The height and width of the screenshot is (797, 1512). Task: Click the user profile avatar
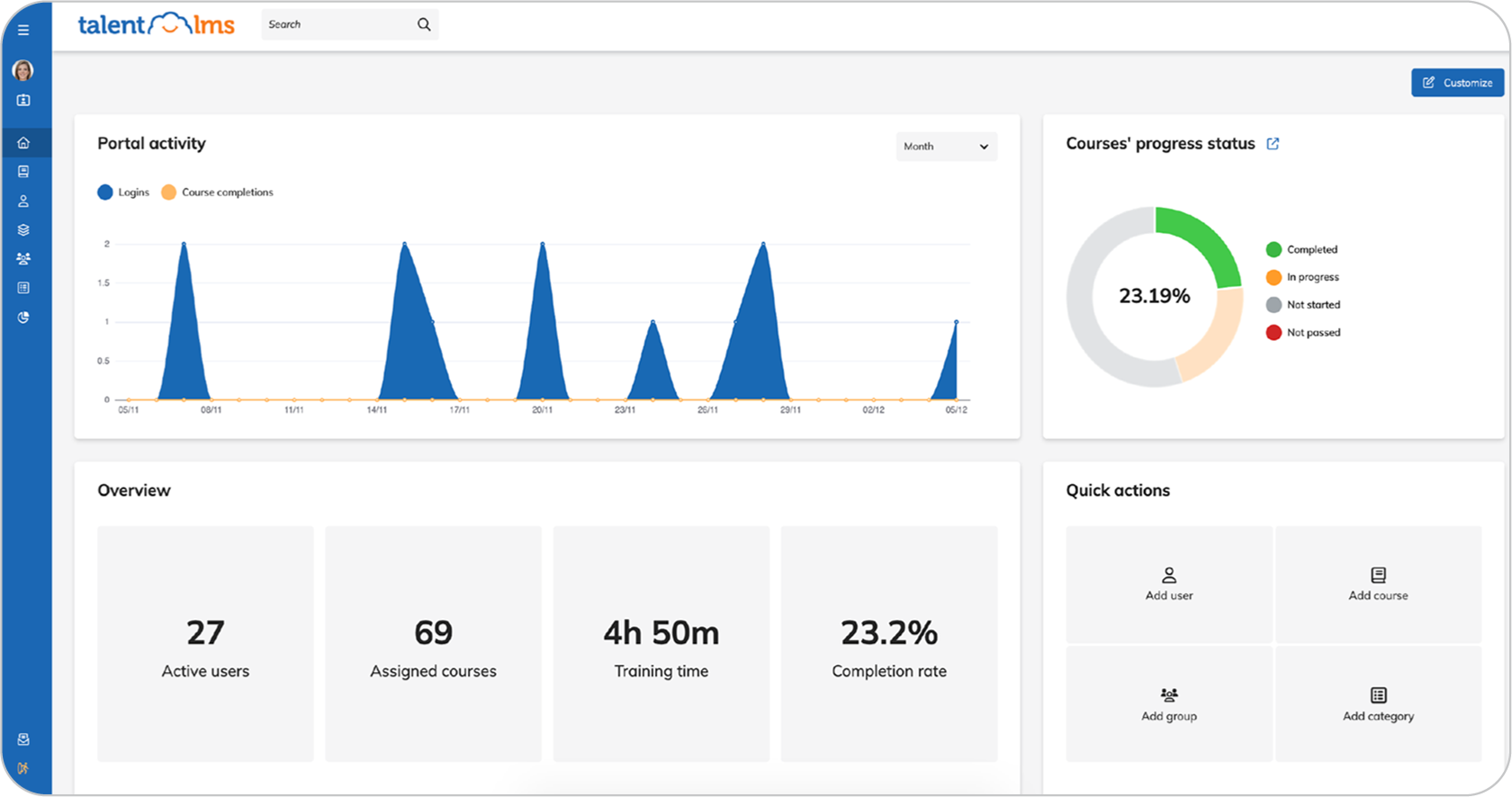coord(23,70)
